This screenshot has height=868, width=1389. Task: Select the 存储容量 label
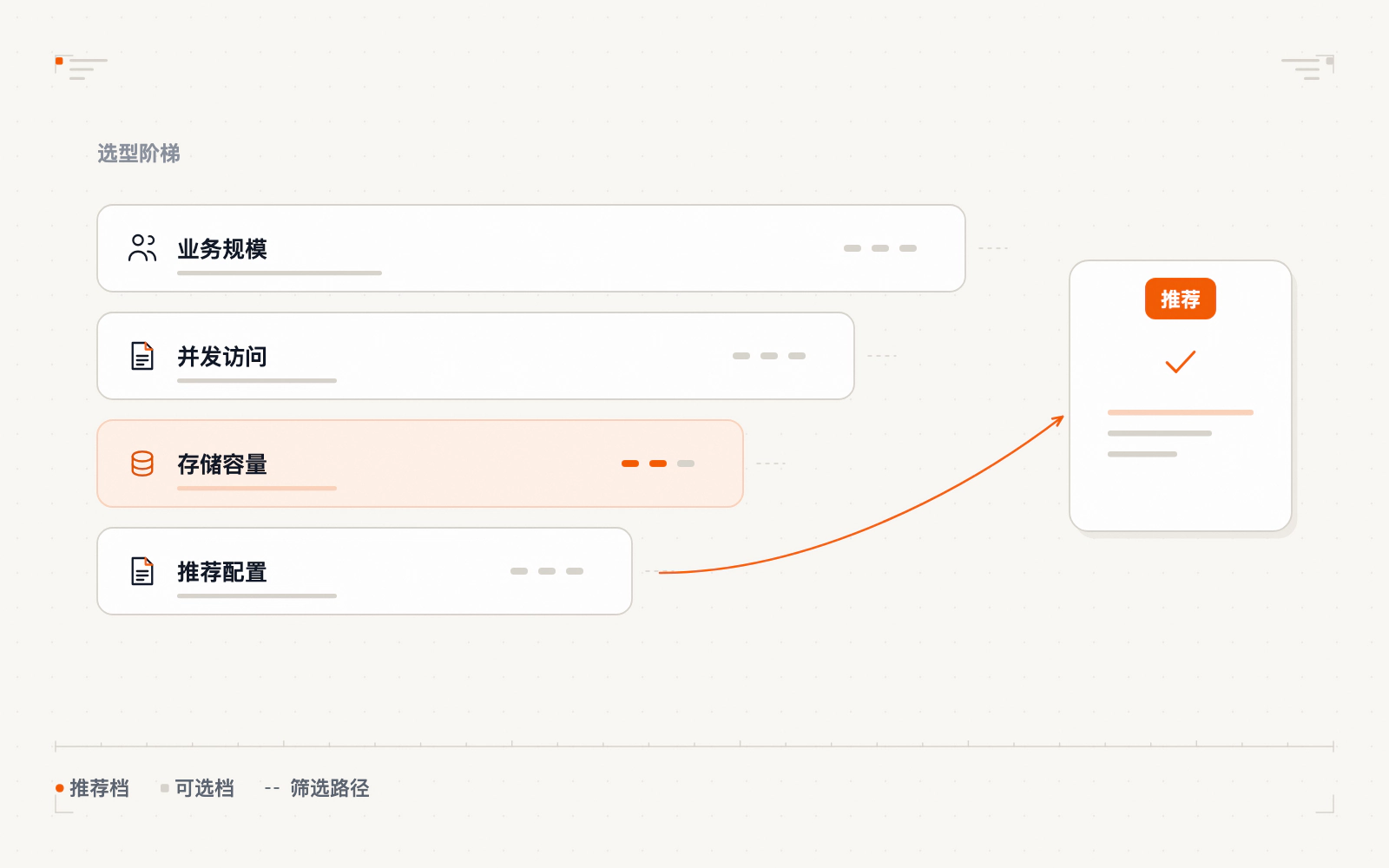pos(222,464)
